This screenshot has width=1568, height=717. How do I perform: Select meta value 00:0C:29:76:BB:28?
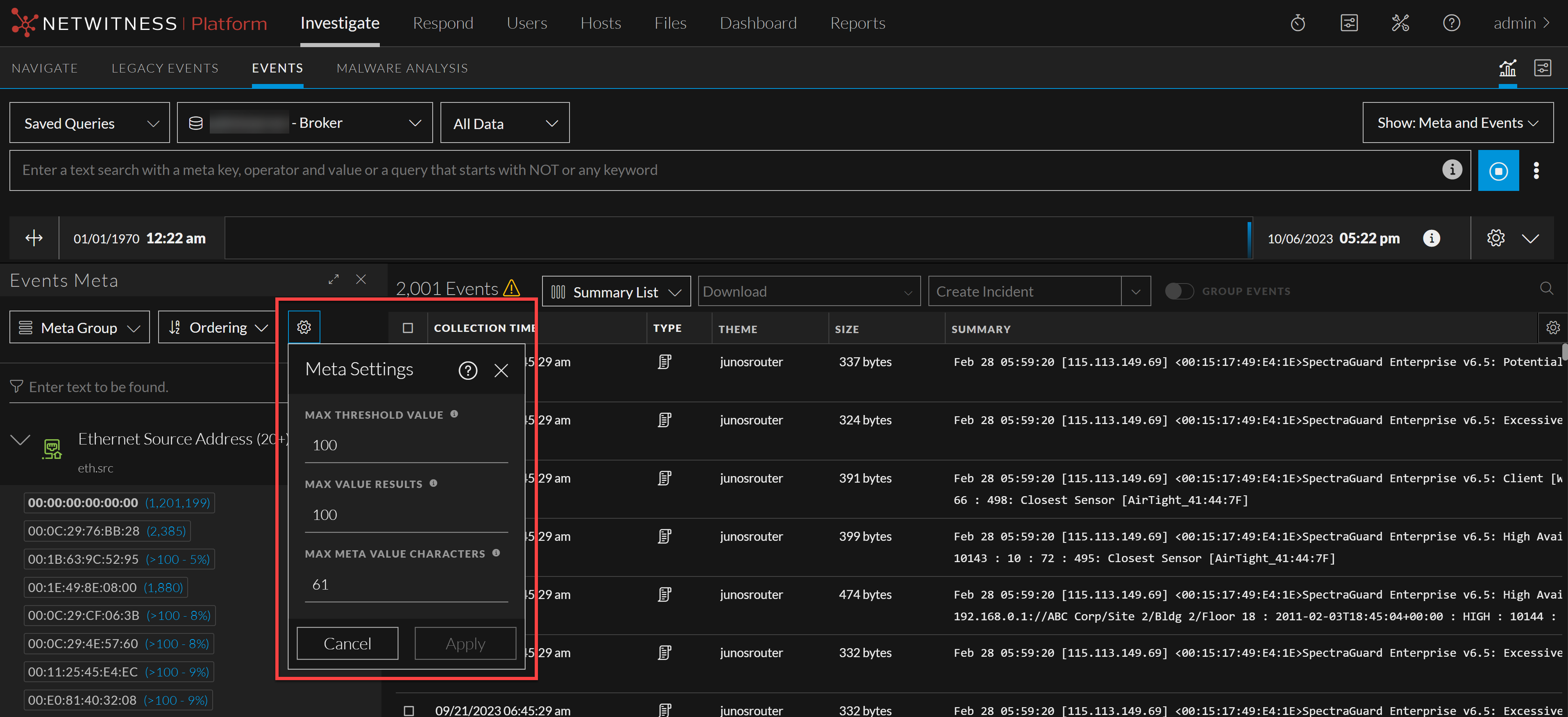107,531
